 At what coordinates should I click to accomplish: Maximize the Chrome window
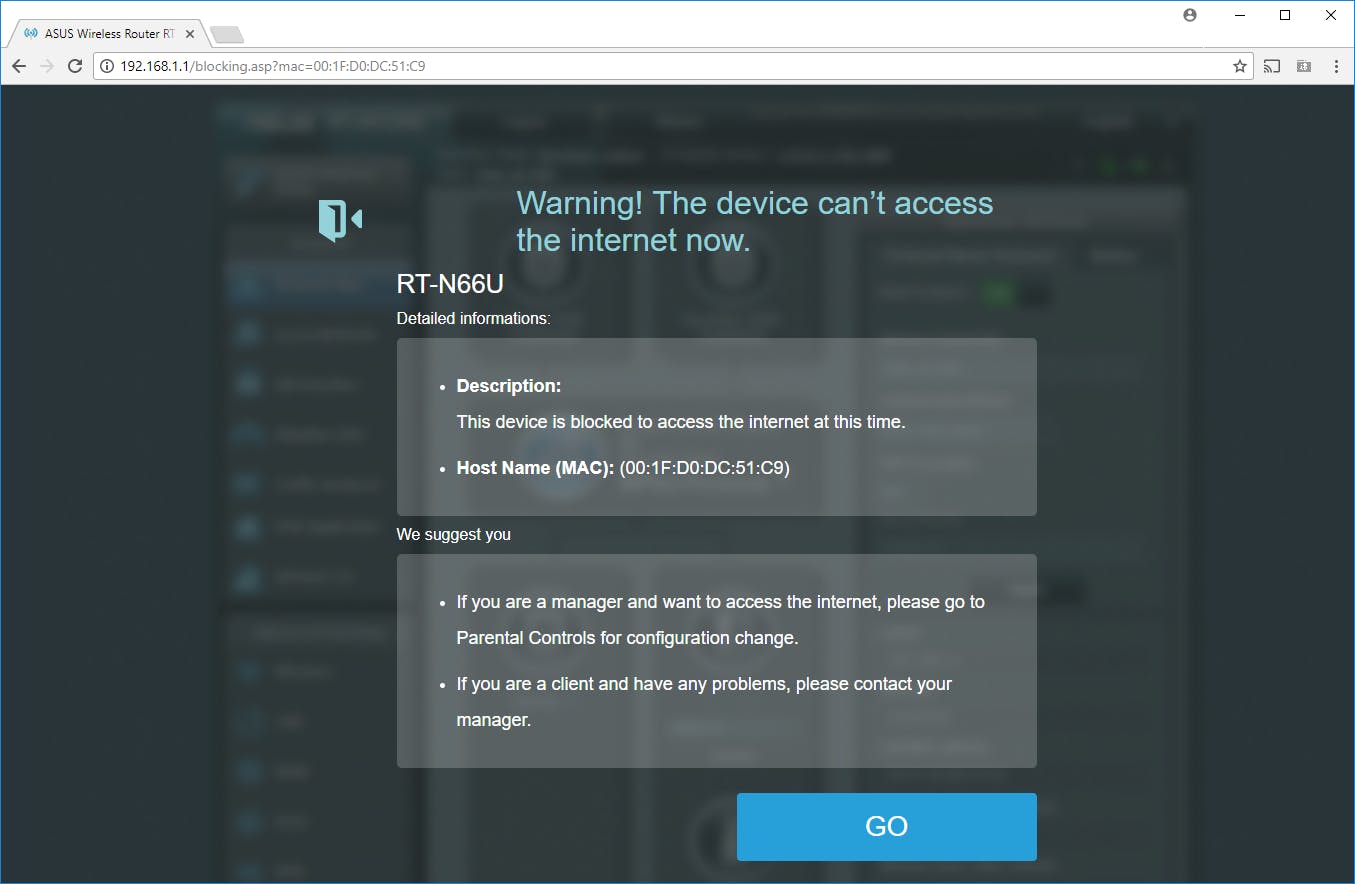(1286, 15)
